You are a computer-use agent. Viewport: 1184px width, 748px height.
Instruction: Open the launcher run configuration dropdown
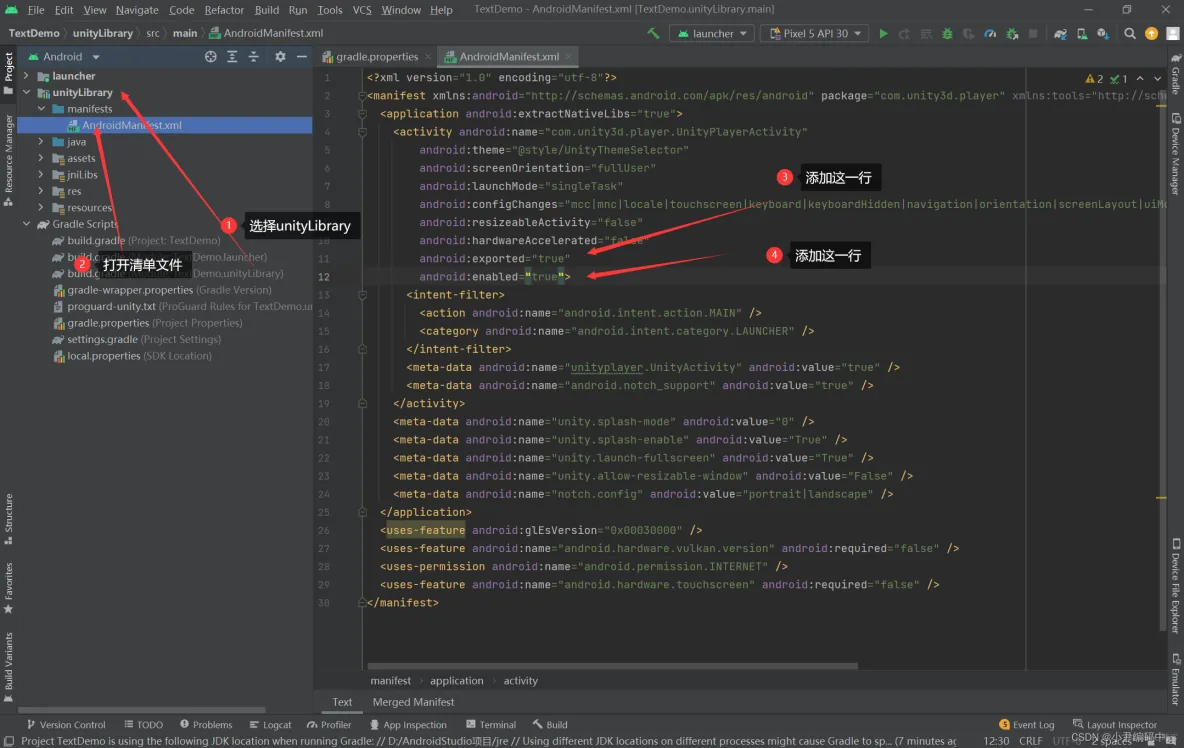712,33
